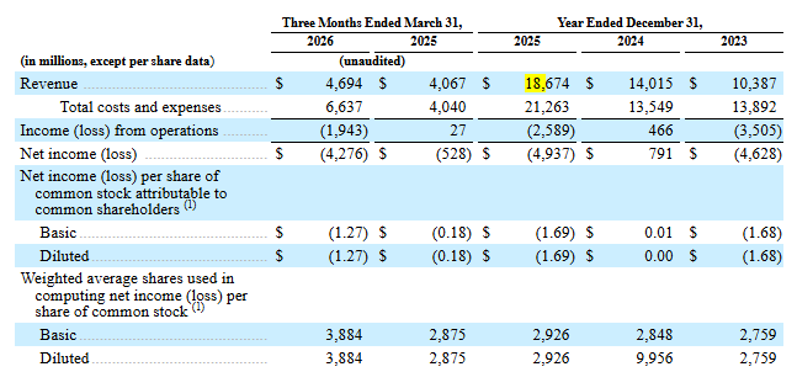This screenshot has width=797, height=372.
Task: Click the Year Ended December 31 header
Action: pos(630,23)
